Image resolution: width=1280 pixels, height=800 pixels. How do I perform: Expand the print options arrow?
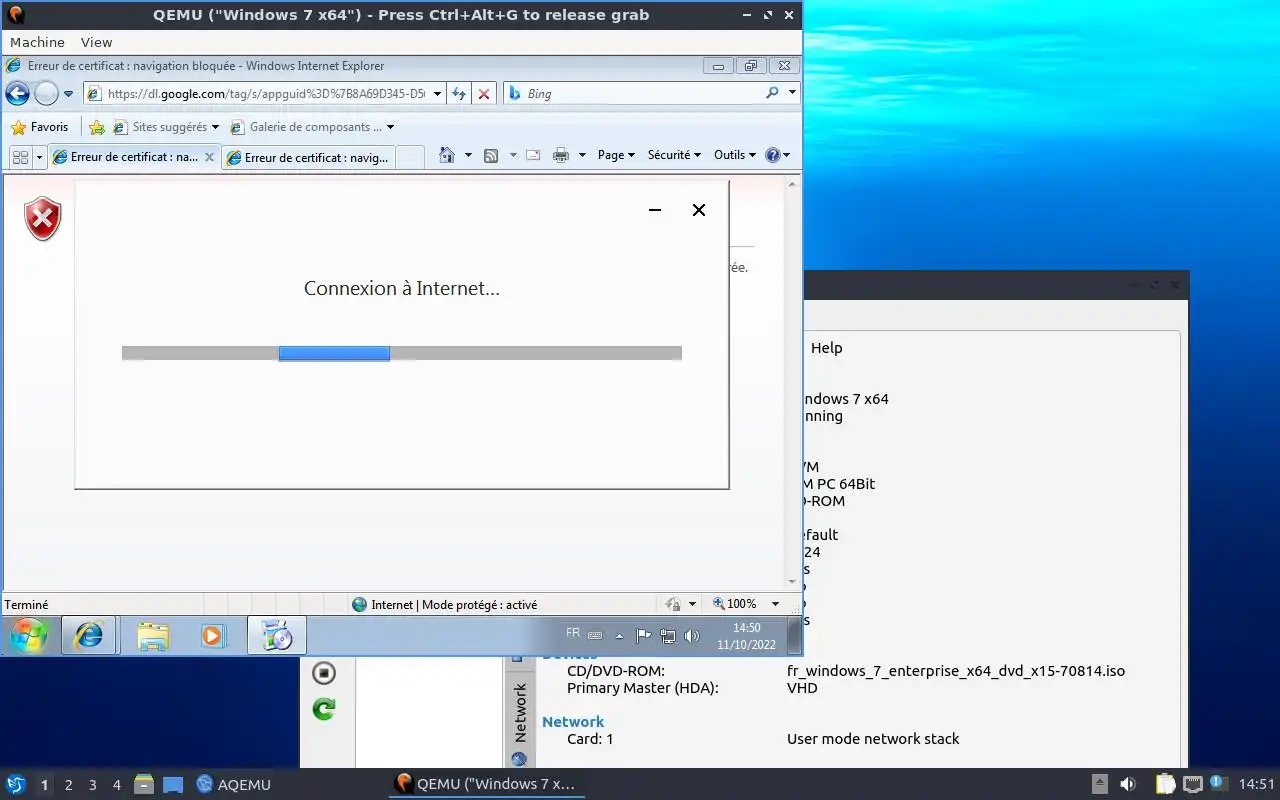click(582, 156)
